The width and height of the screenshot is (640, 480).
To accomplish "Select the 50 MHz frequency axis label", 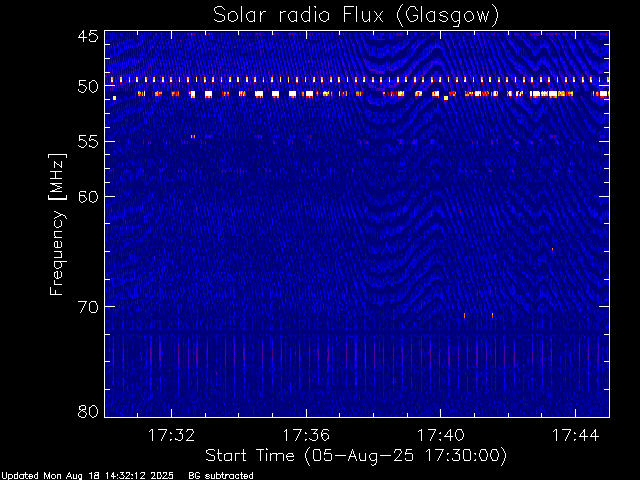I will point(88,87).
